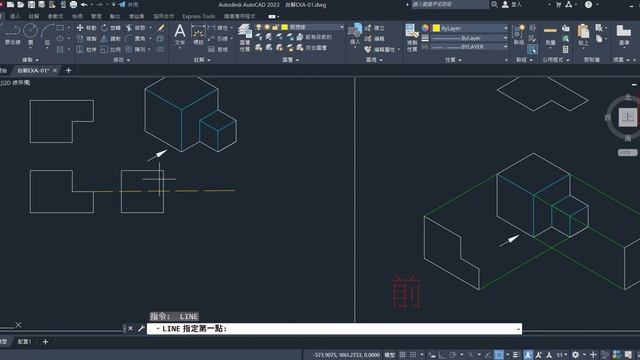Click the Paste (貼上) clipboard icon
Screen dimensions: 640x360
pos(583,35)
